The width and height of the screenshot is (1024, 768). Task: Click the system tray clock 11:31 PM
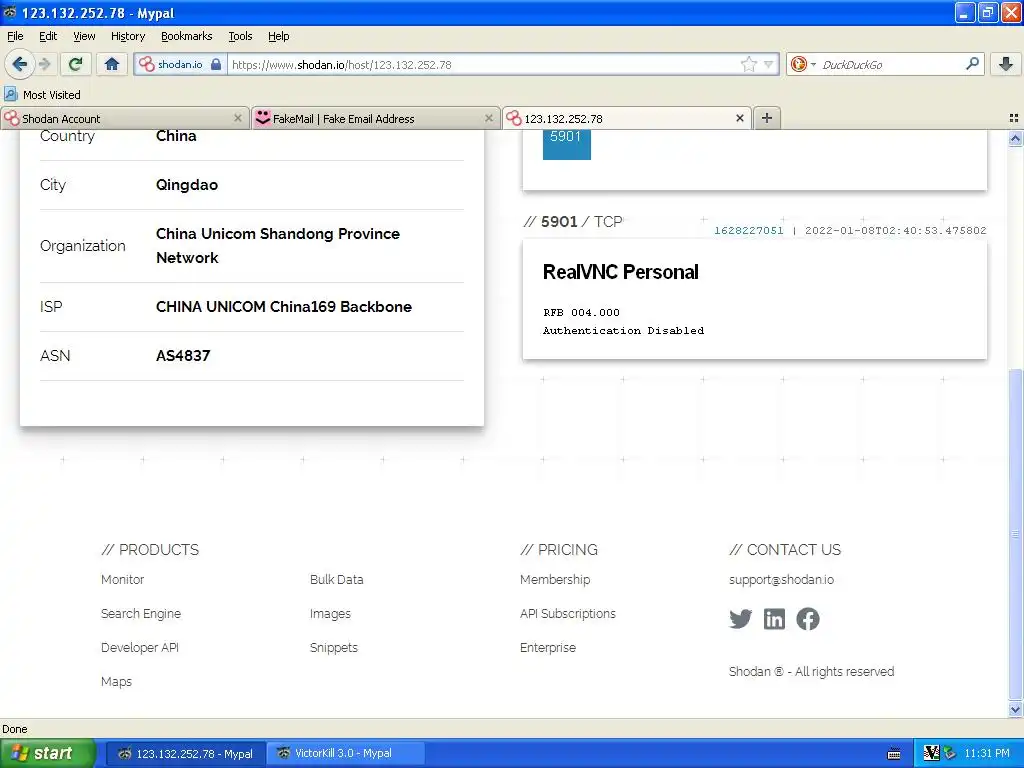(x=987, y=754)
